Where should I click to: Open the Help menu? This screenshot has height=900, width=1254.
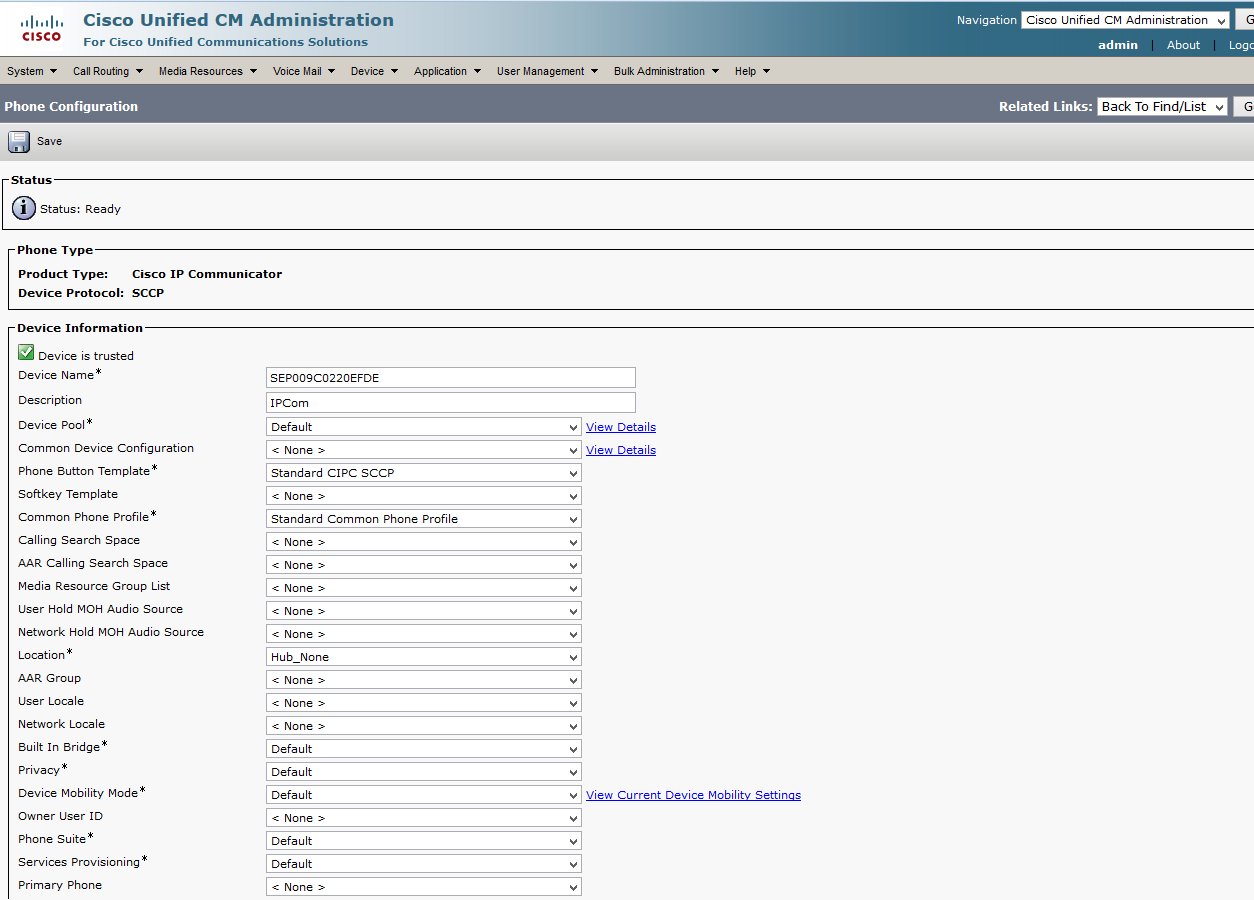pyautogui.click(x=753, y=71)
